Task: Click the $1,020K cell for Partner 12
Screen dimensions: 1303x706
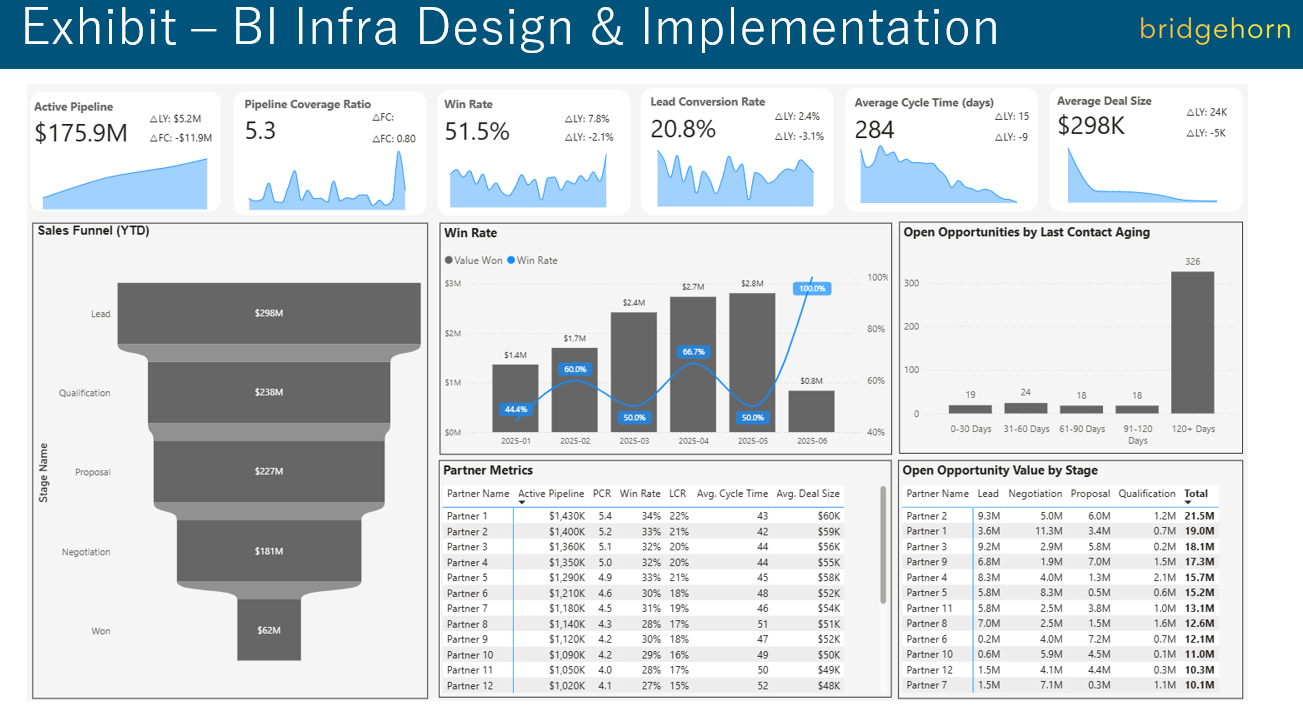Action: click(565, 686)
